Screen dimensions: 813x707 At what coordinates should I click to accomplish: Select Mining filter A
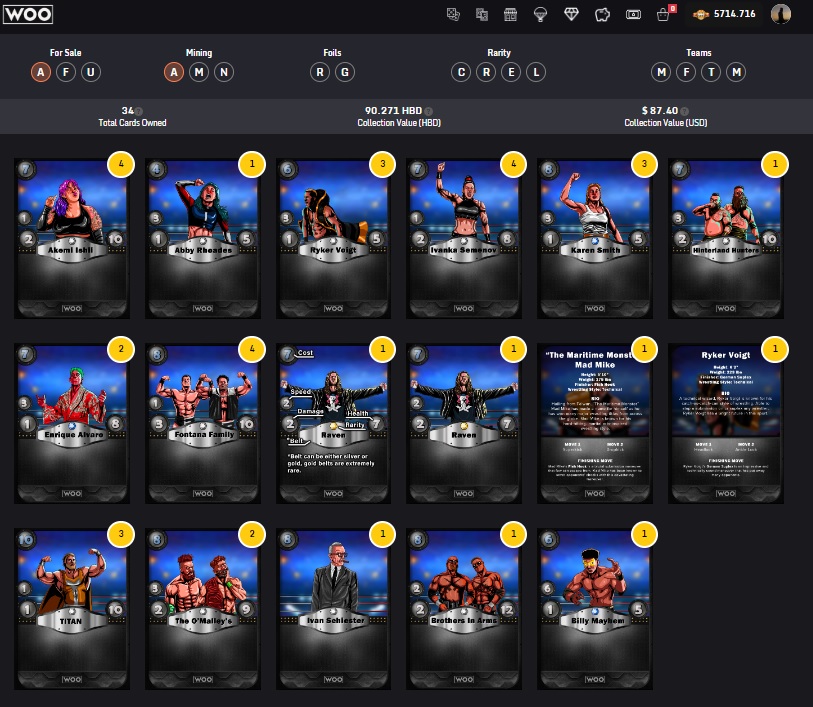(174, 72)
